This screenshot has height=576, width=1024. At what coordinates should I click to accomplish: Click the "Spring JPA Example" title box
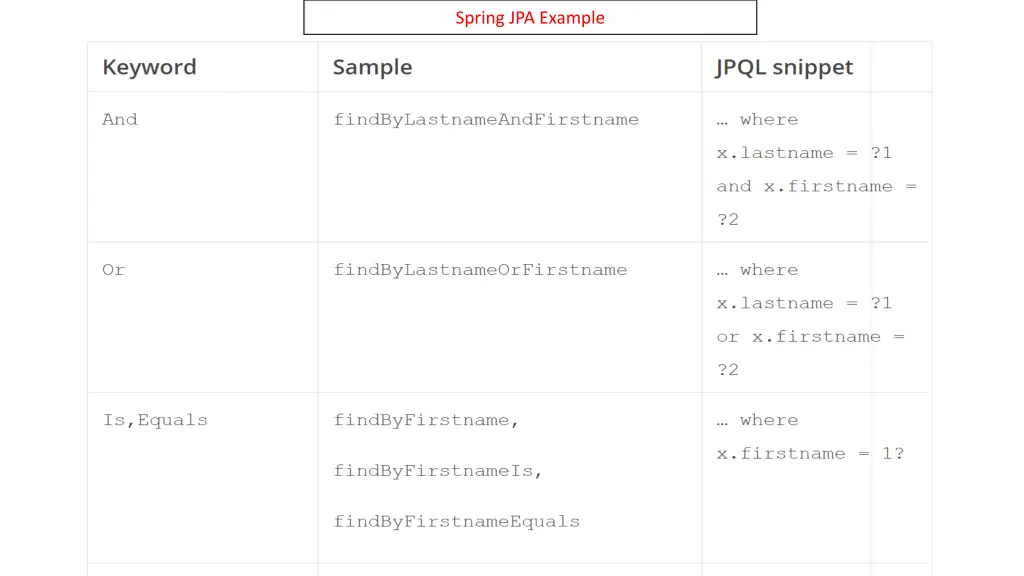tap(530, 18)
